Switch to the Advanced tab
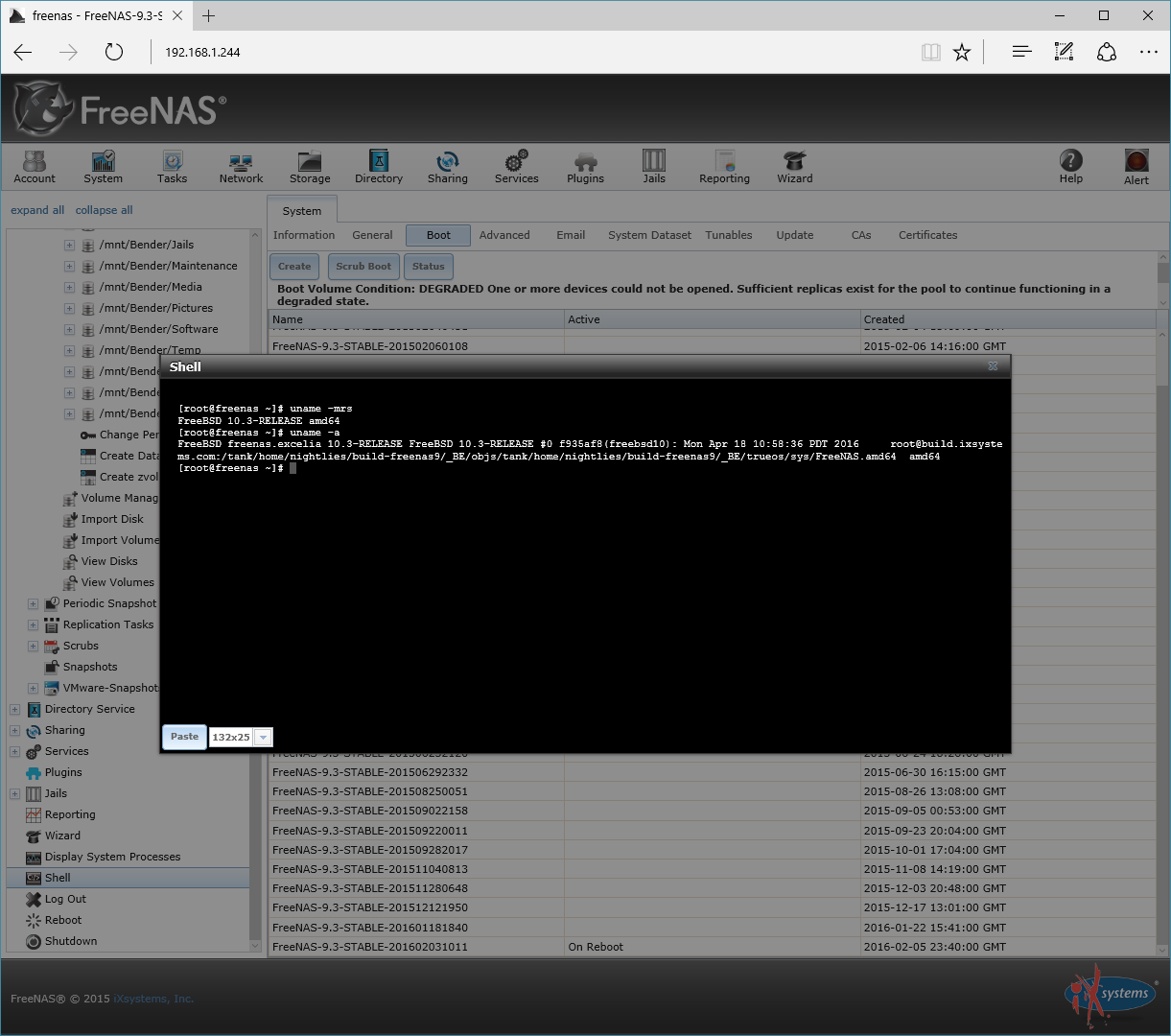 tap(504, 235)
